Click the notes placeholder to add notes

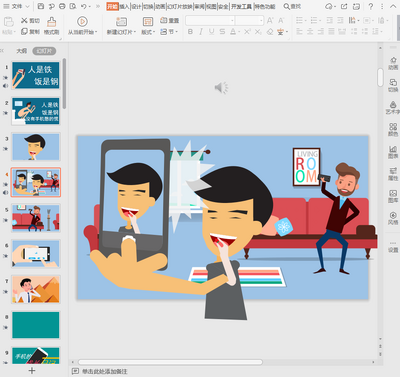105,371
